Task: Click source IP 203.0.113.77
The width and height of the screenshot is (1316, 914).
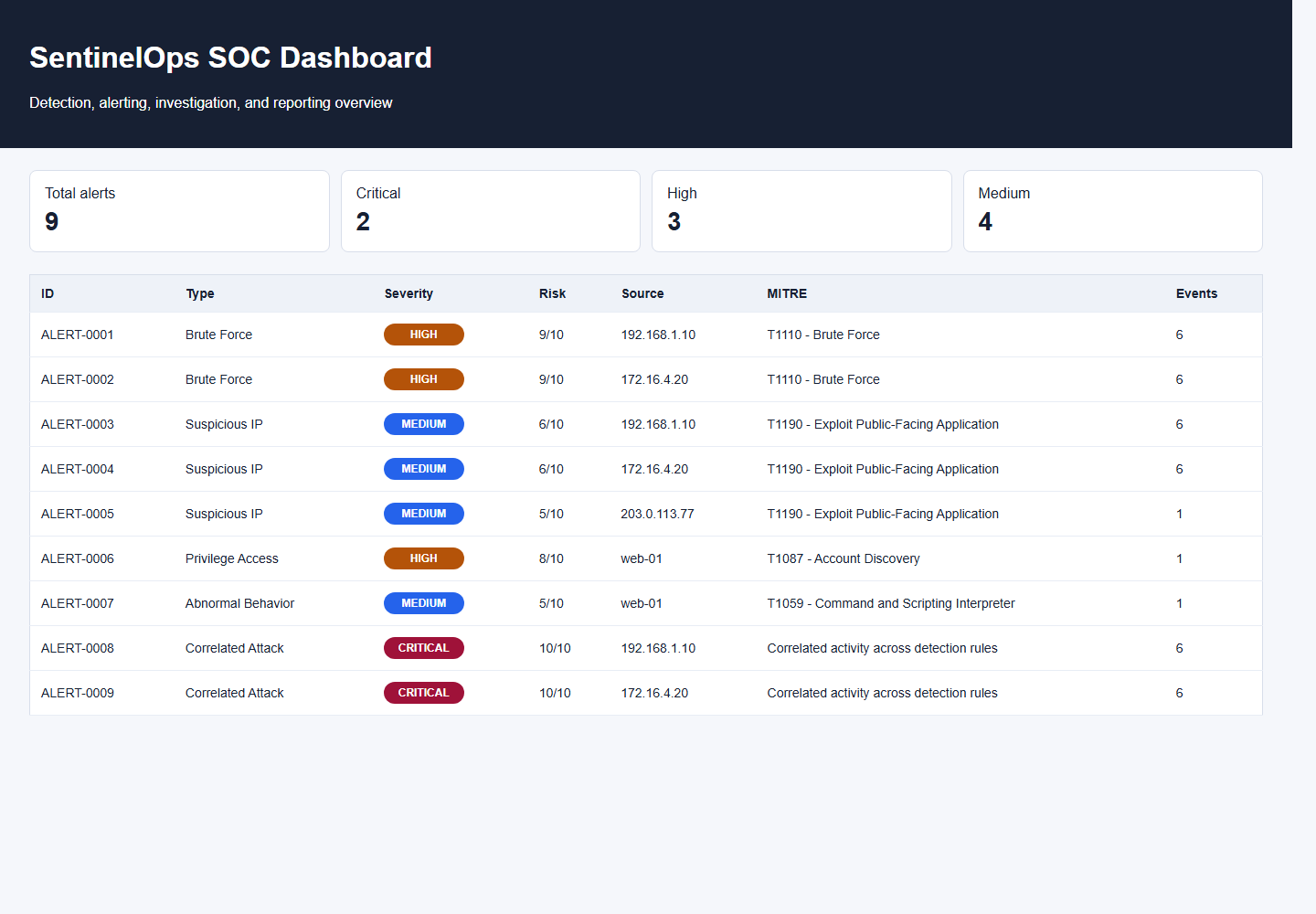Action: [x=657, y=514]
